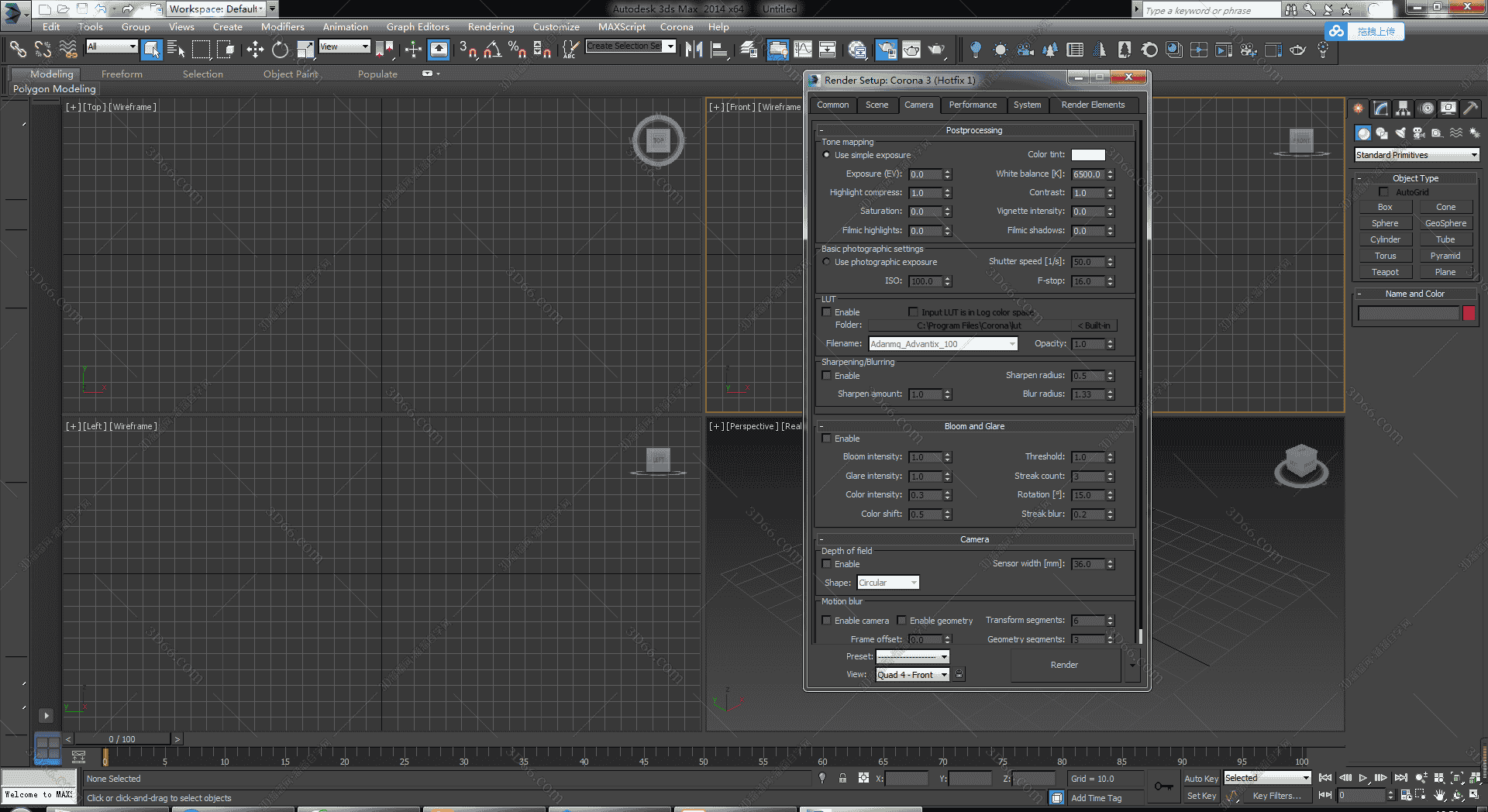Image resolution: width=1488 pixels, height=812 pixels.
Task: Switch to the Performance tab
Action: point(973,105)
